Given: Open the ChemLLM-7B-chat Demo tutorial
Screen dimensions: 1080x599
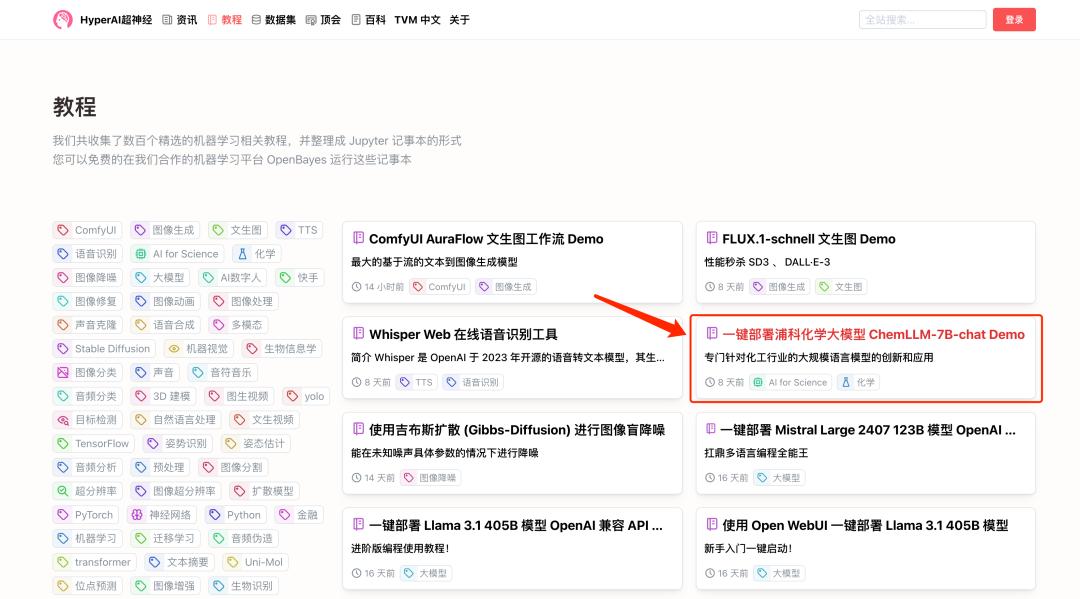Looking at the screenshot, I should point(873,334).
